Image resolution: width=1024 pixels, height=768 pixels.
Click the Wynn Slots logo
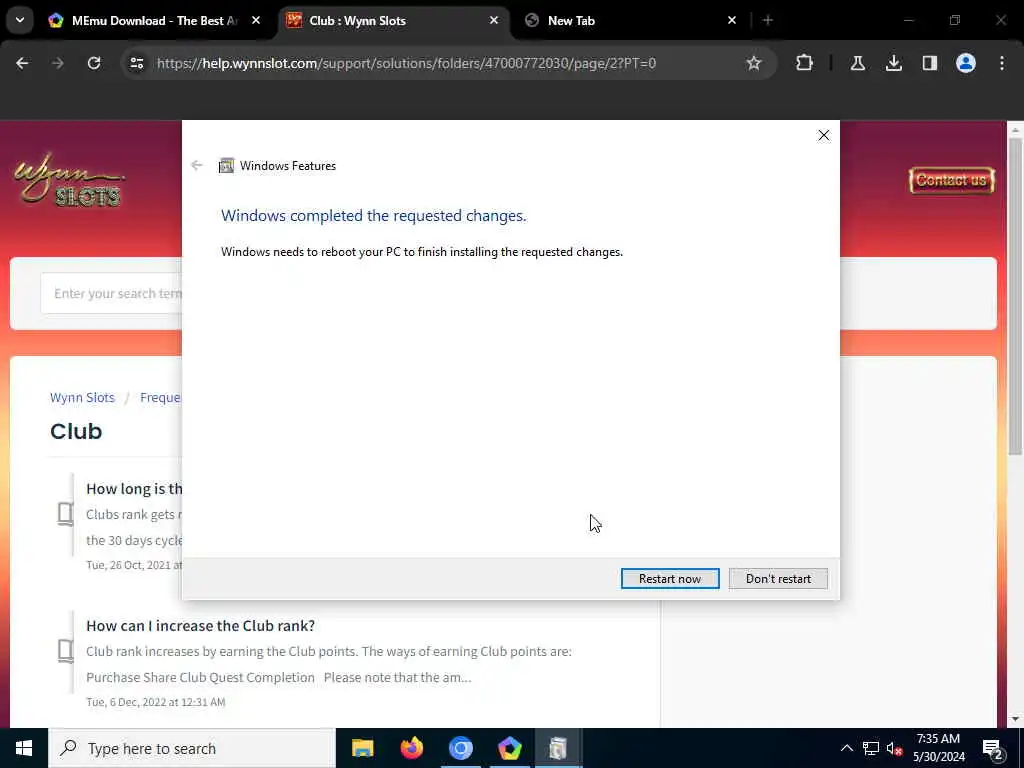pyautogui.click(x=68, y=180)
